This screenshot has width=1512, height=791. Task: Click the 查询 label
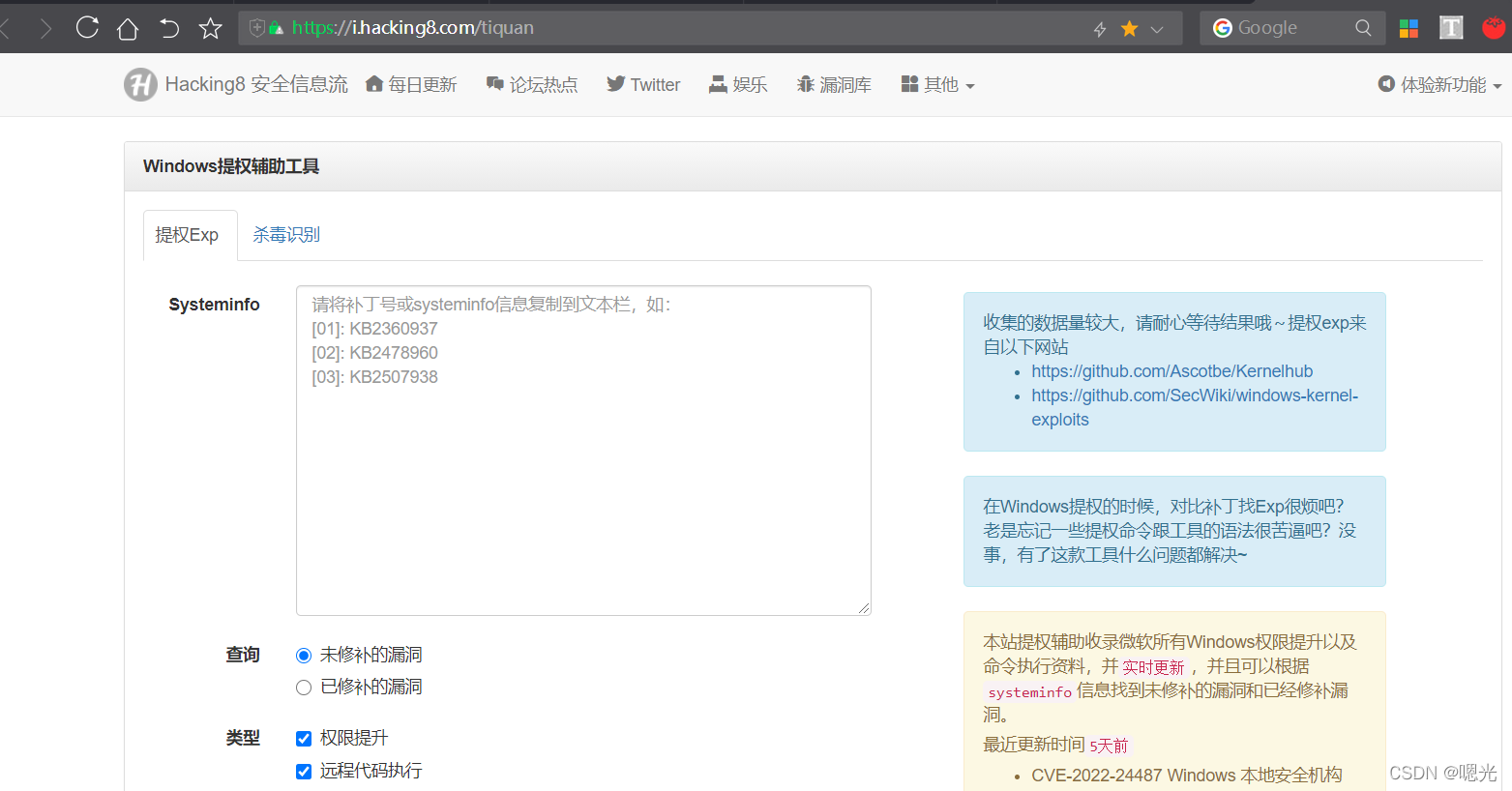[243, 656]
